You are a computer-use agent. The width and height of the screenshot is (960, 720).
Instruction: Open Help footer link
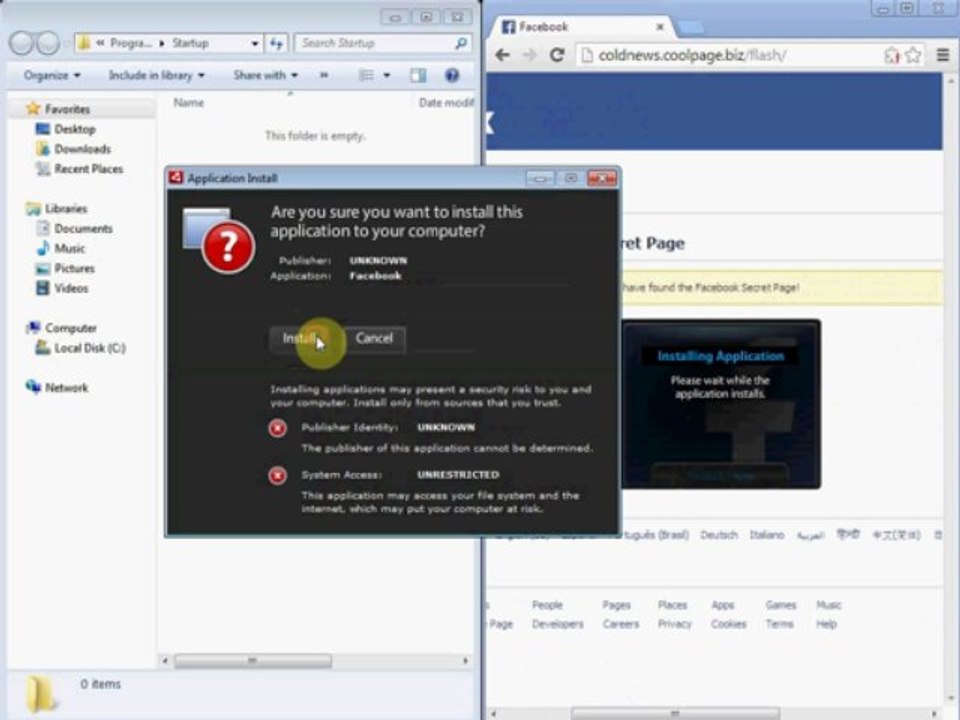(x=826, y=624)
